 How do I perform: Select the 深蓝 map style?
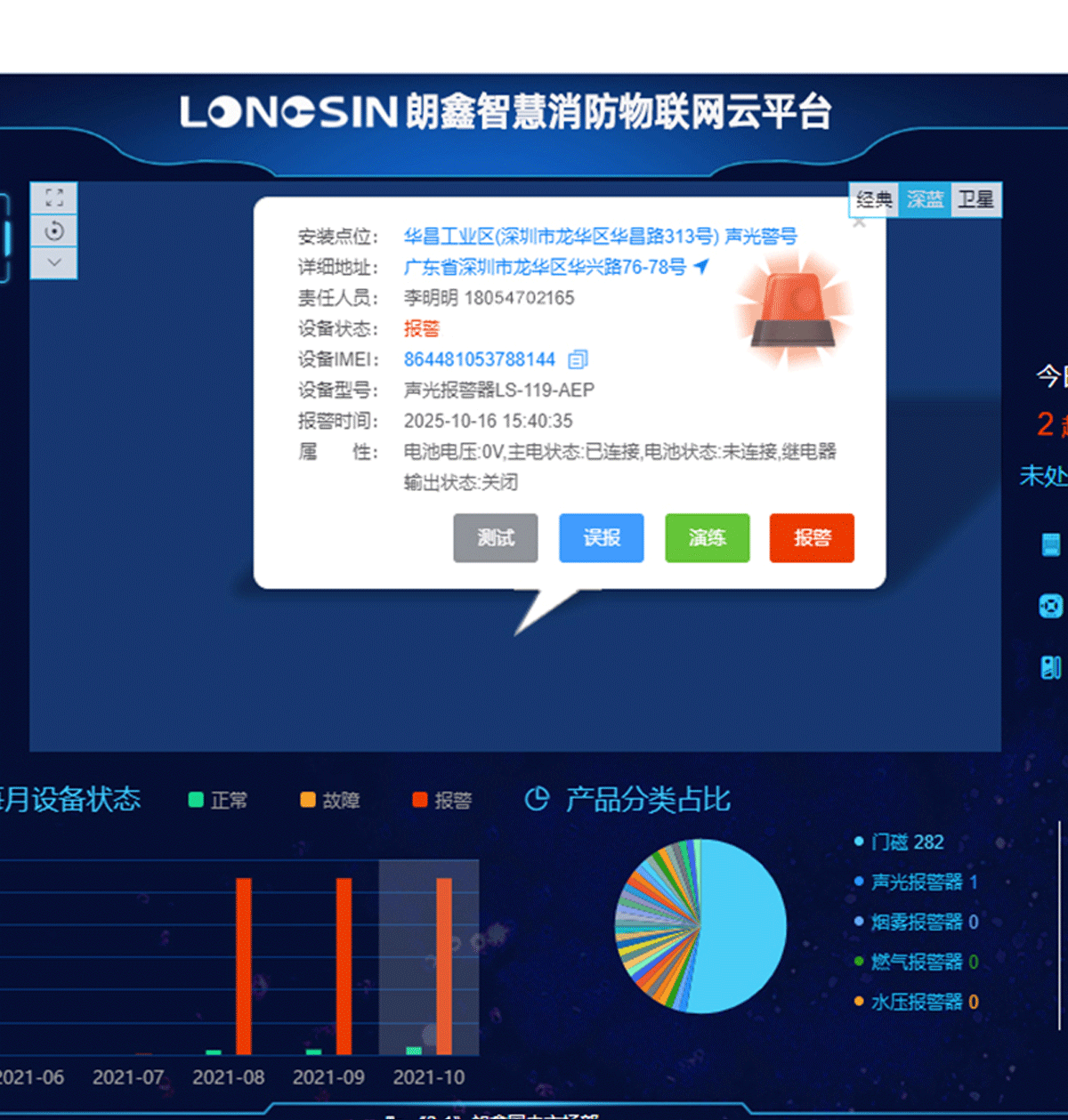click(925, 199)
